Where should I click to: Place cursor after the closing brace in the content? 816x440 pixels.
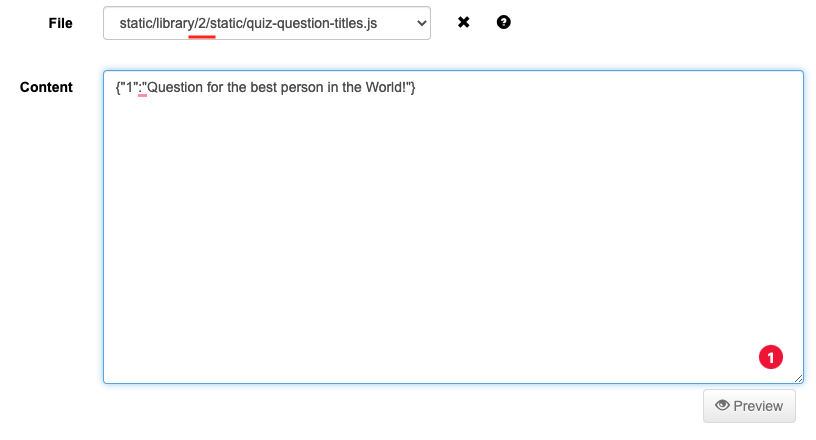click(x=416, y=87)
